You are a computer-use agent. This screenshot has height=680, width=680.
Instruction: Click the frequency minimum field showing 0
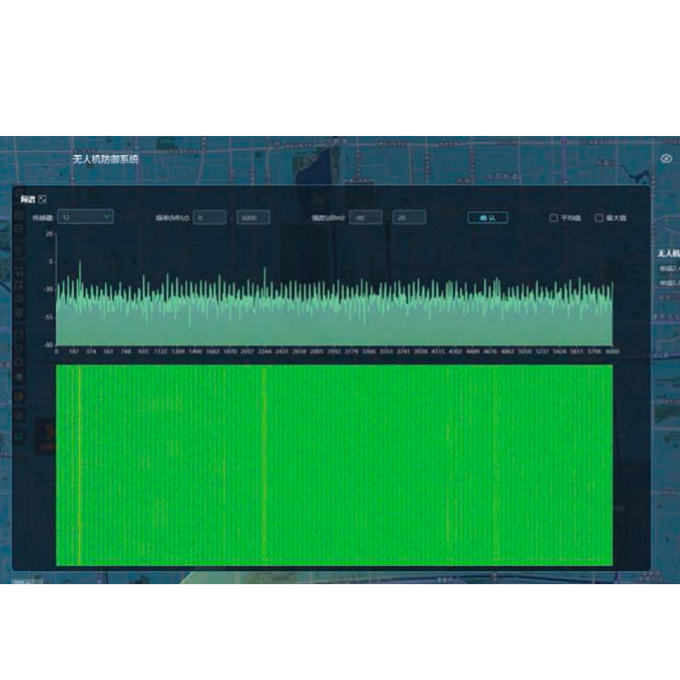tap(208, 217)
